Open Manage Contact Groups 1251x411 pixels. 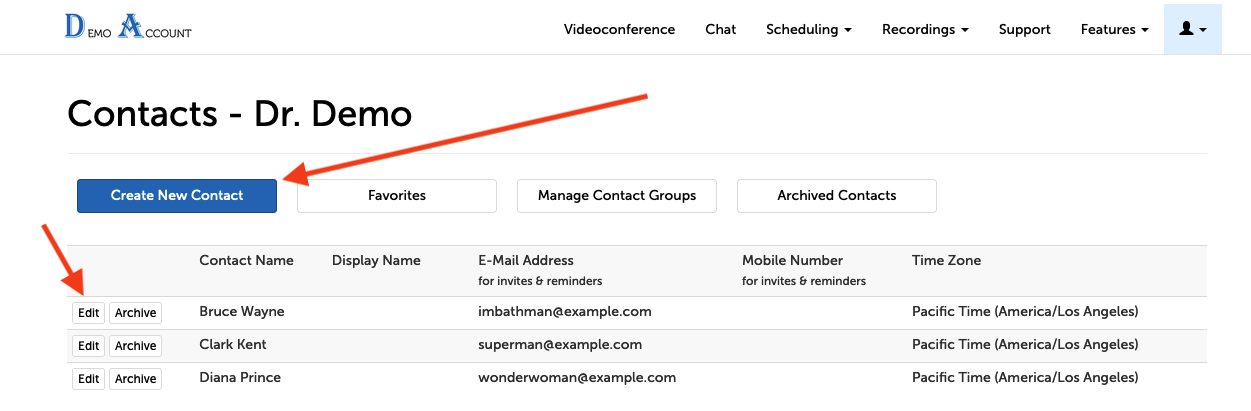pyautogui.click(x=616, y=195)
